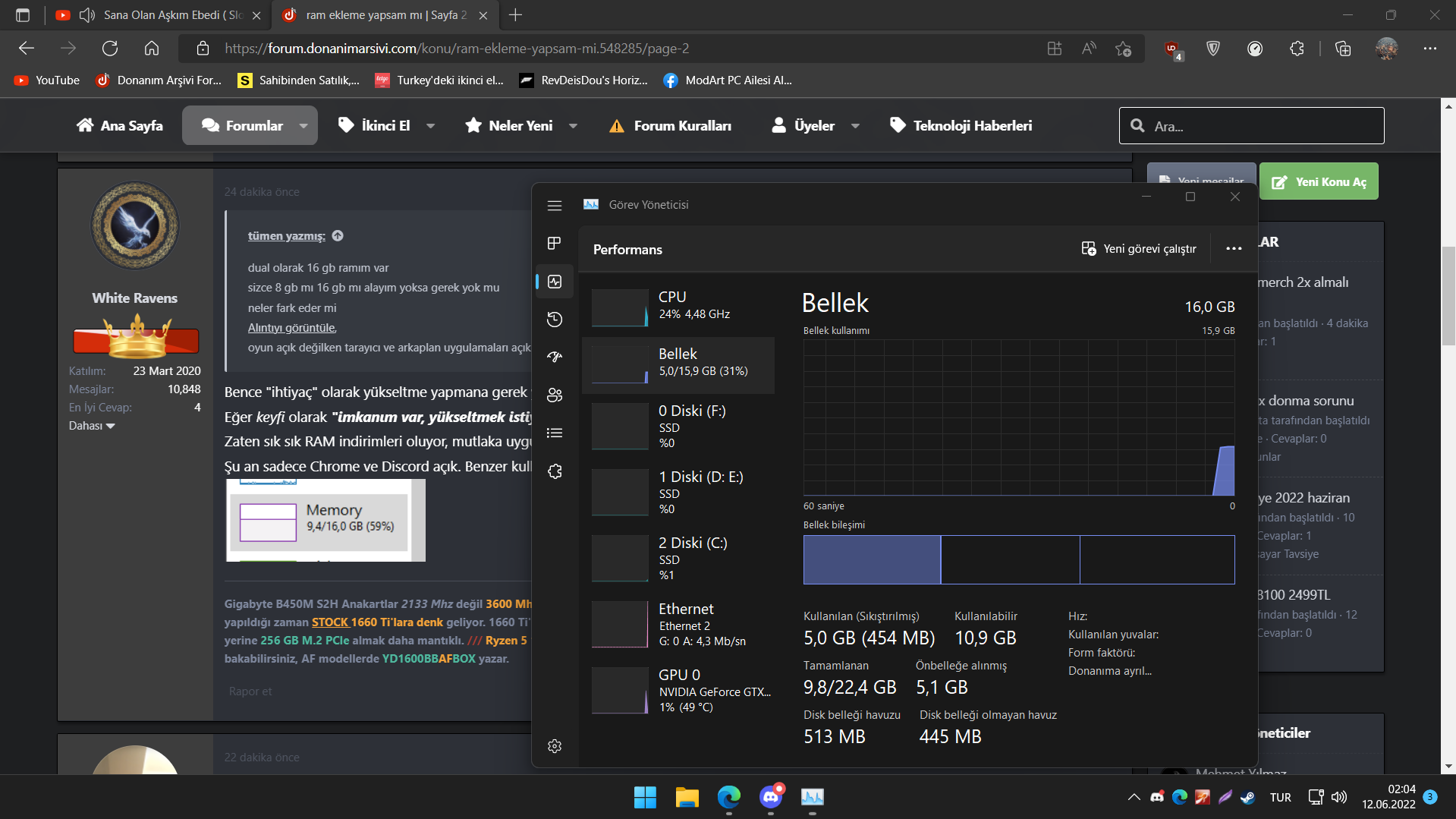Image resolution: width=1456 pixels, height=819 pixels.
Task: Open App history in Task Manager sidebar
Action: click(555, 319)
